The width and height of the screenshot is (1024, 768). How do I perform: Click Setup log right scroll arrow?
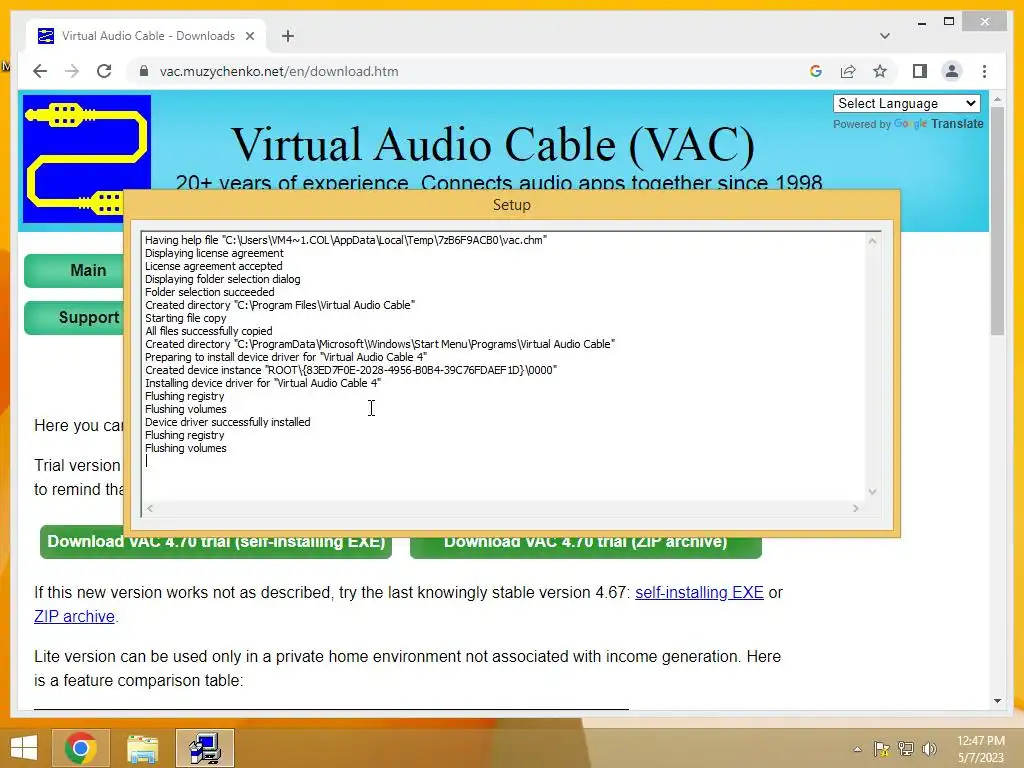(x=856, y=508)
